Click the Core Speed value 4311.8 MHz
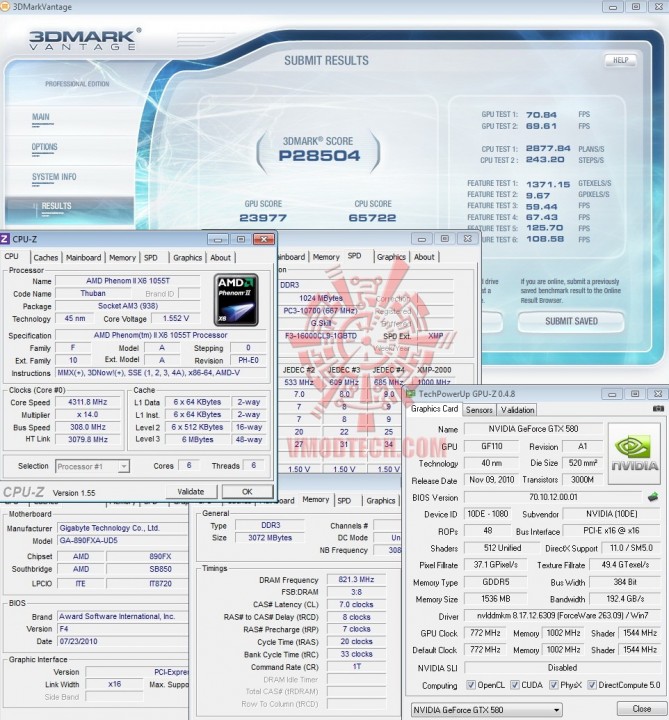 point(88,402)
